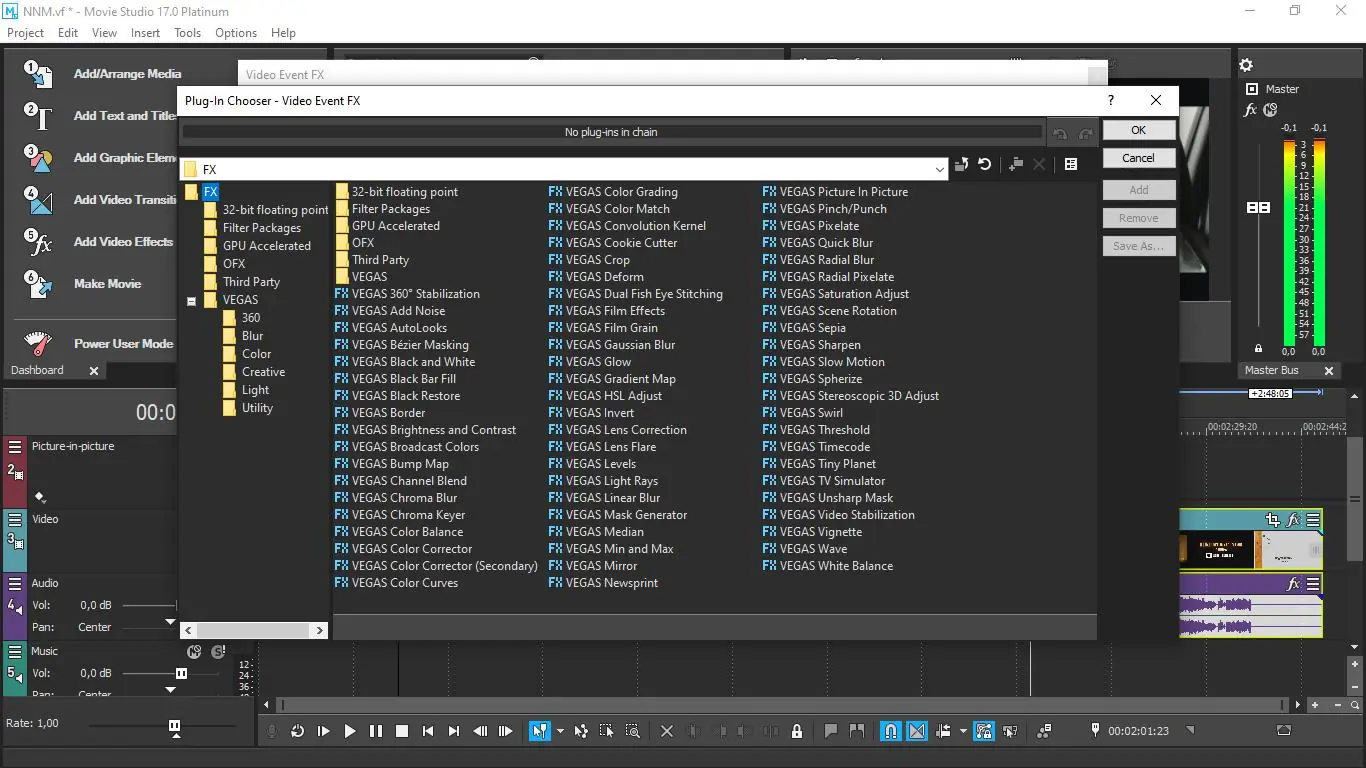Toggle Ignore Event Grouping icon
Screen dimensions: 1366x768
point(1010,731)
